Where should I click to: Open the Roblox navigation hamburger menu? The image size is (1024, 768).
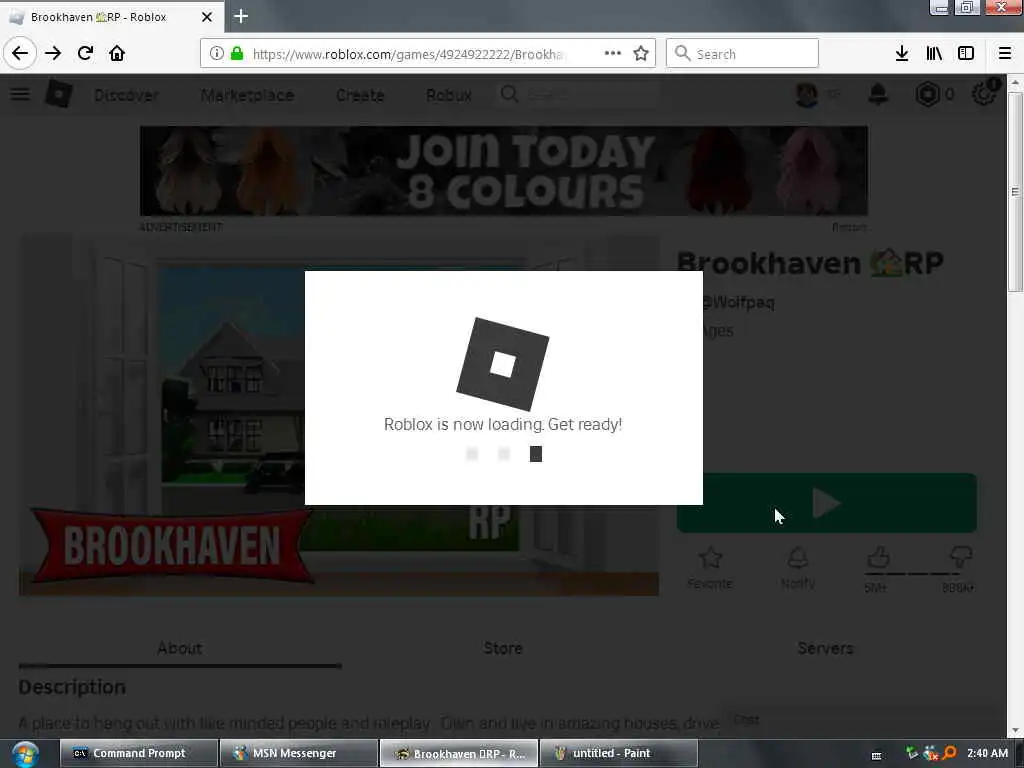20,94
